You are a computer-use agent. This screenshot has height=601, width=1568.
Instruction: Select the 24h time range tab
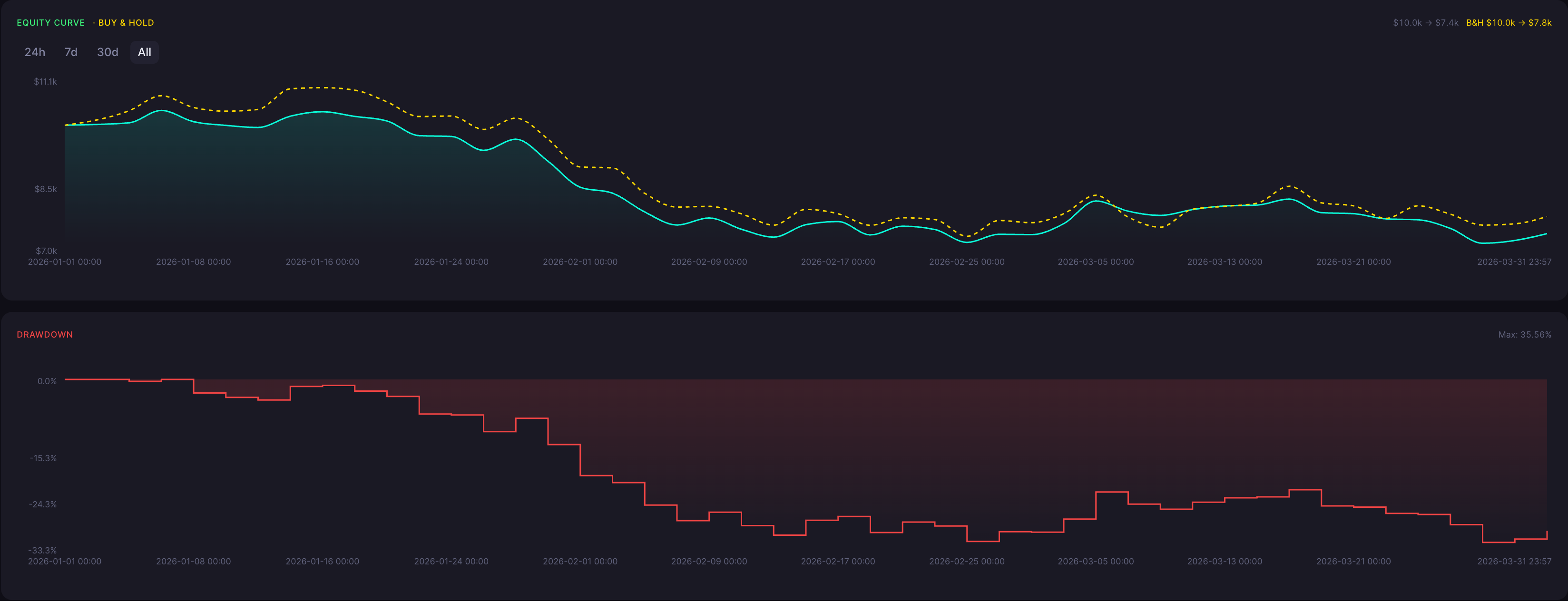(x=35, y=52)
